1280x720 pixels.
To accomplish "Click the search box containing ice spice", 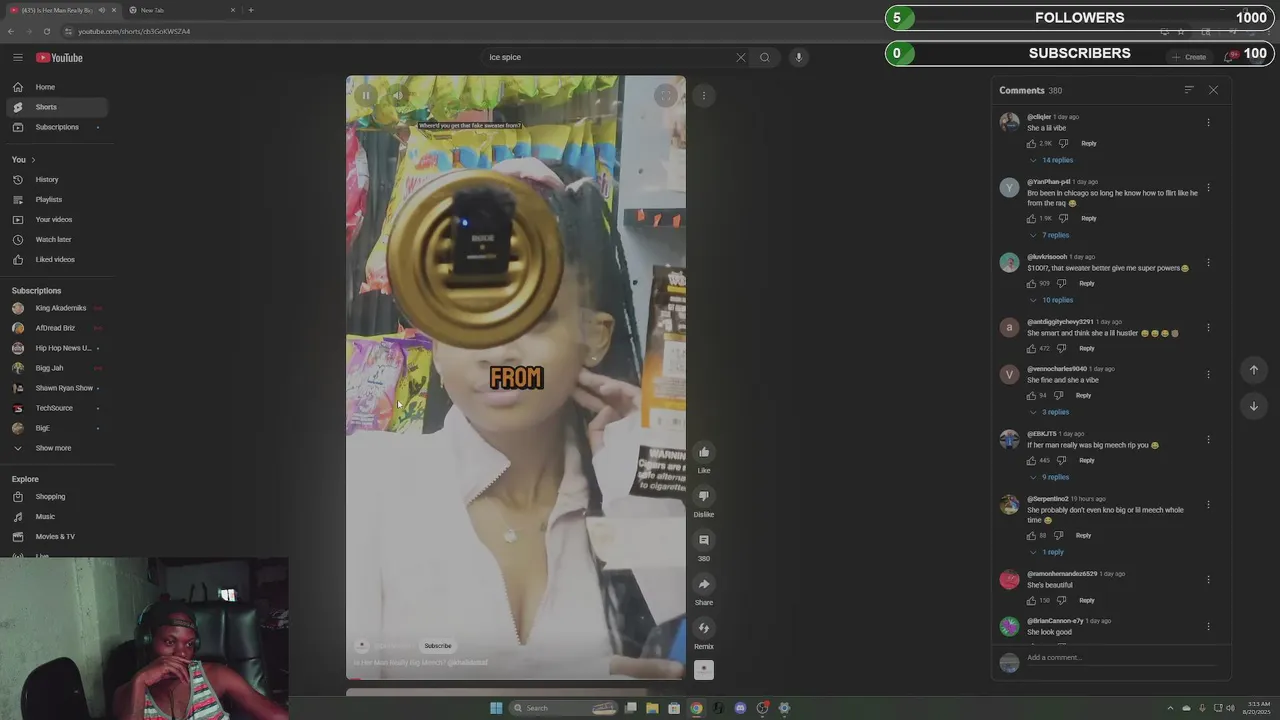I will tap(608, 57).
